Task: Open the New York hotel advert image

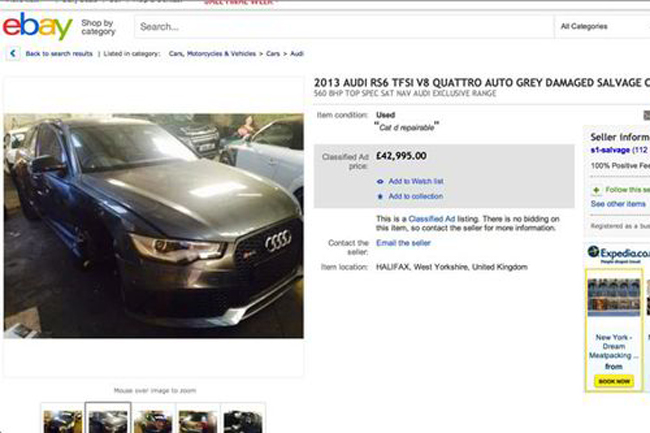Action: pyautogui.click(x=614, y=297)
